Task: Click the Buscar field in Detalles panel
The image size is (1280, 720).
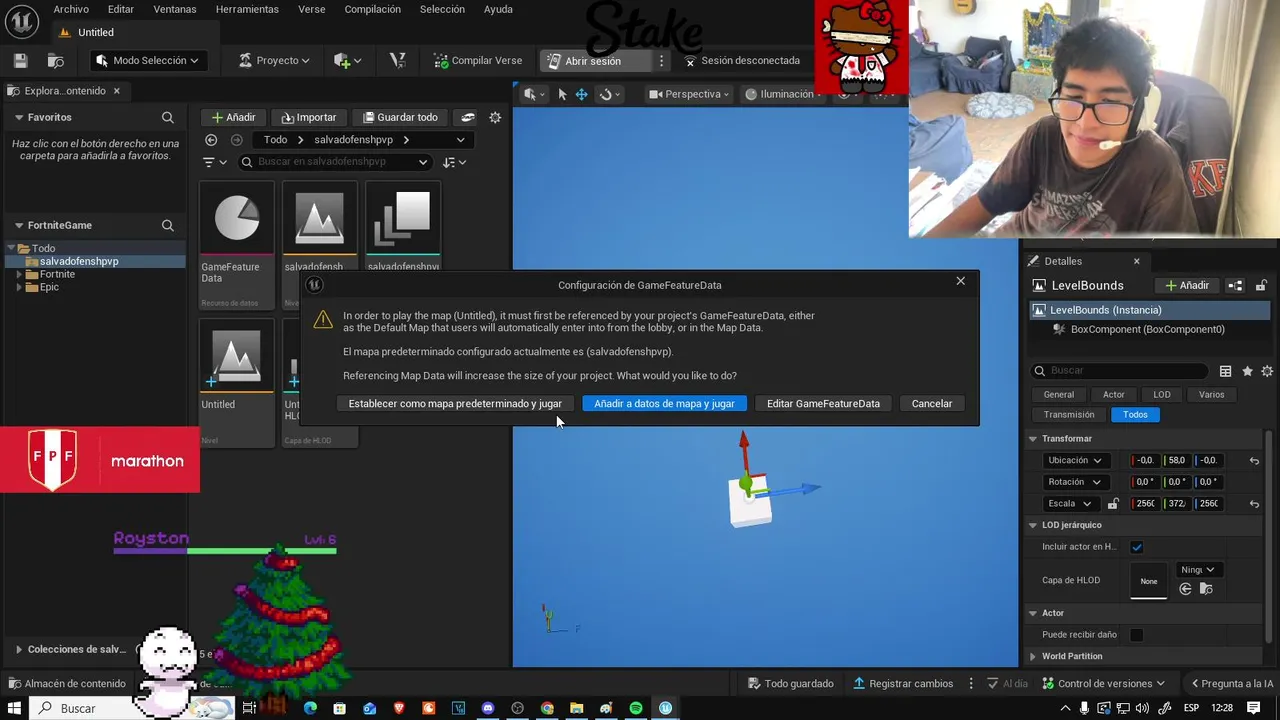Action: coord(1120,371)
